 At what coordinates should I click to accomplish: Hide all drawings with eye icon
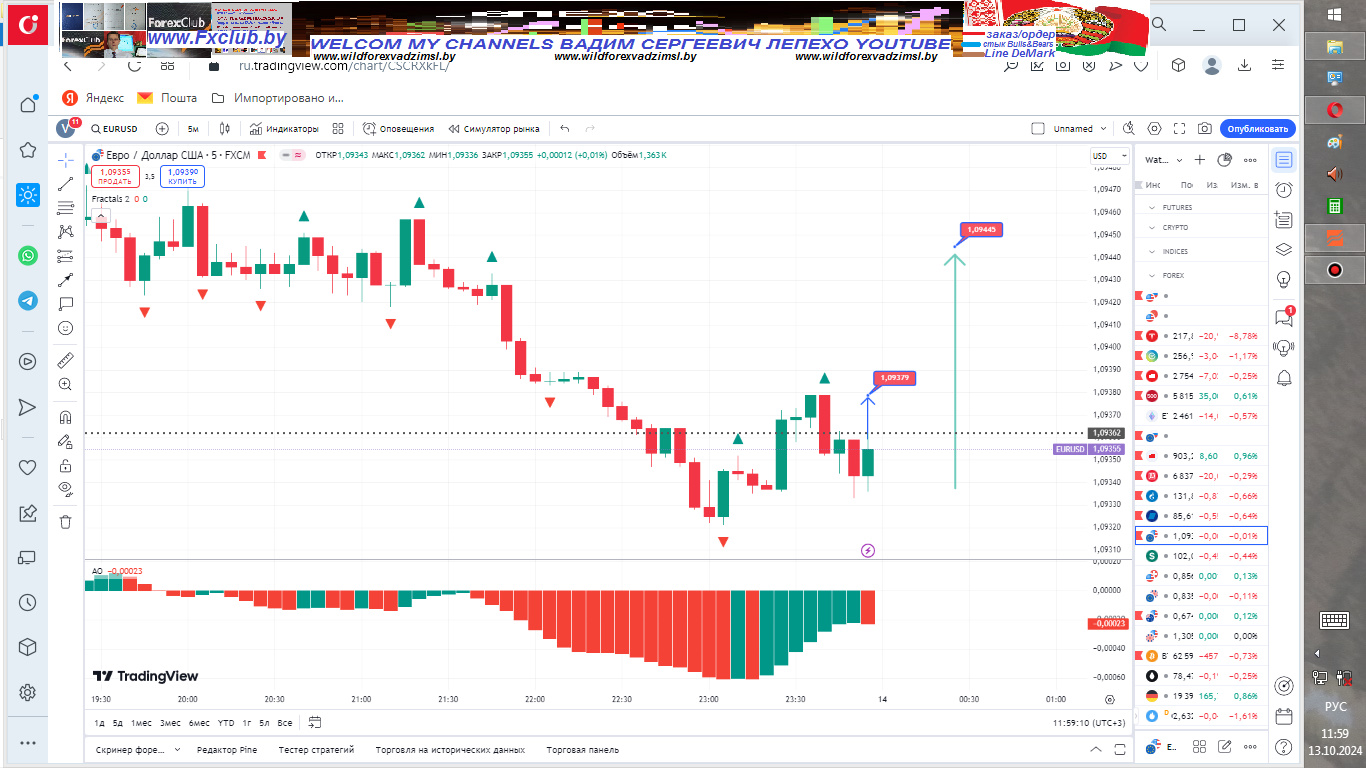pyautogui.click(x=65, y=488)
